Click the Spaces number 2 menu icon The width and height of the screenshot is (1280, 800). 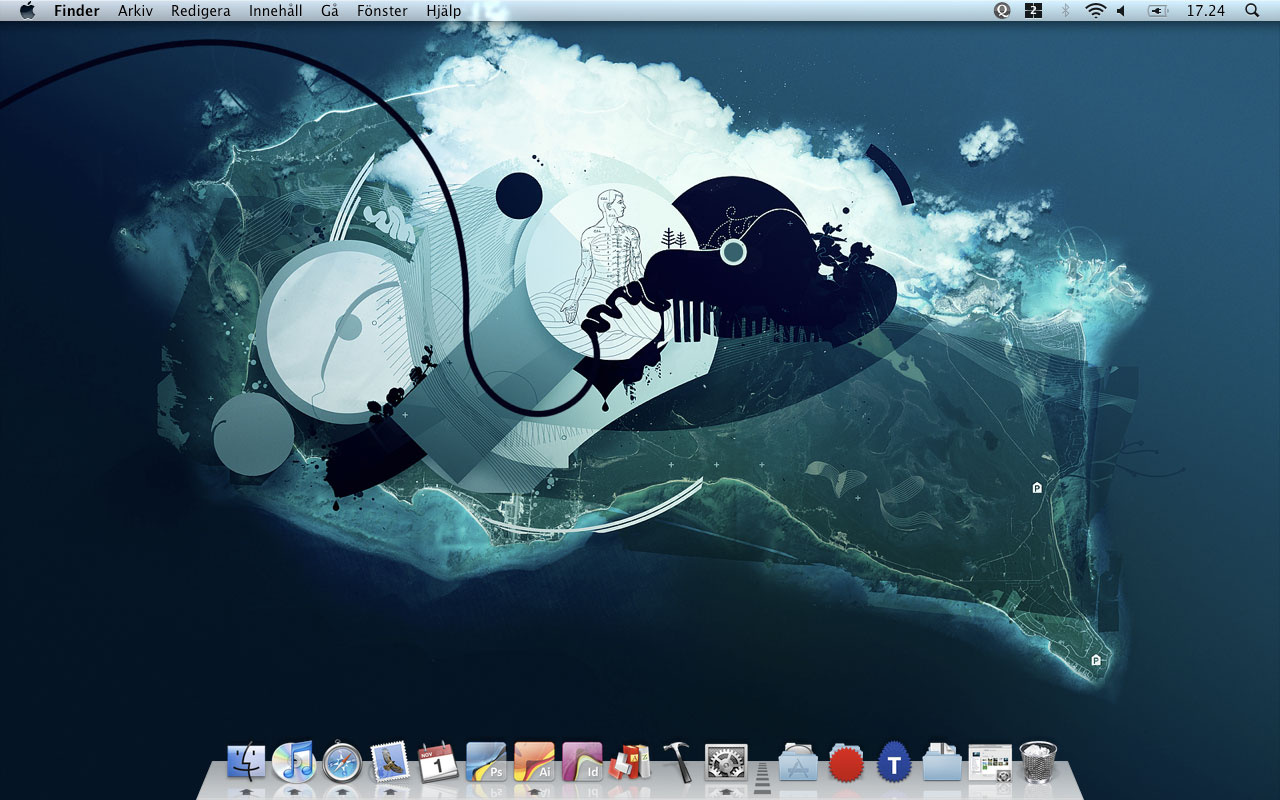coord(1033,11)
